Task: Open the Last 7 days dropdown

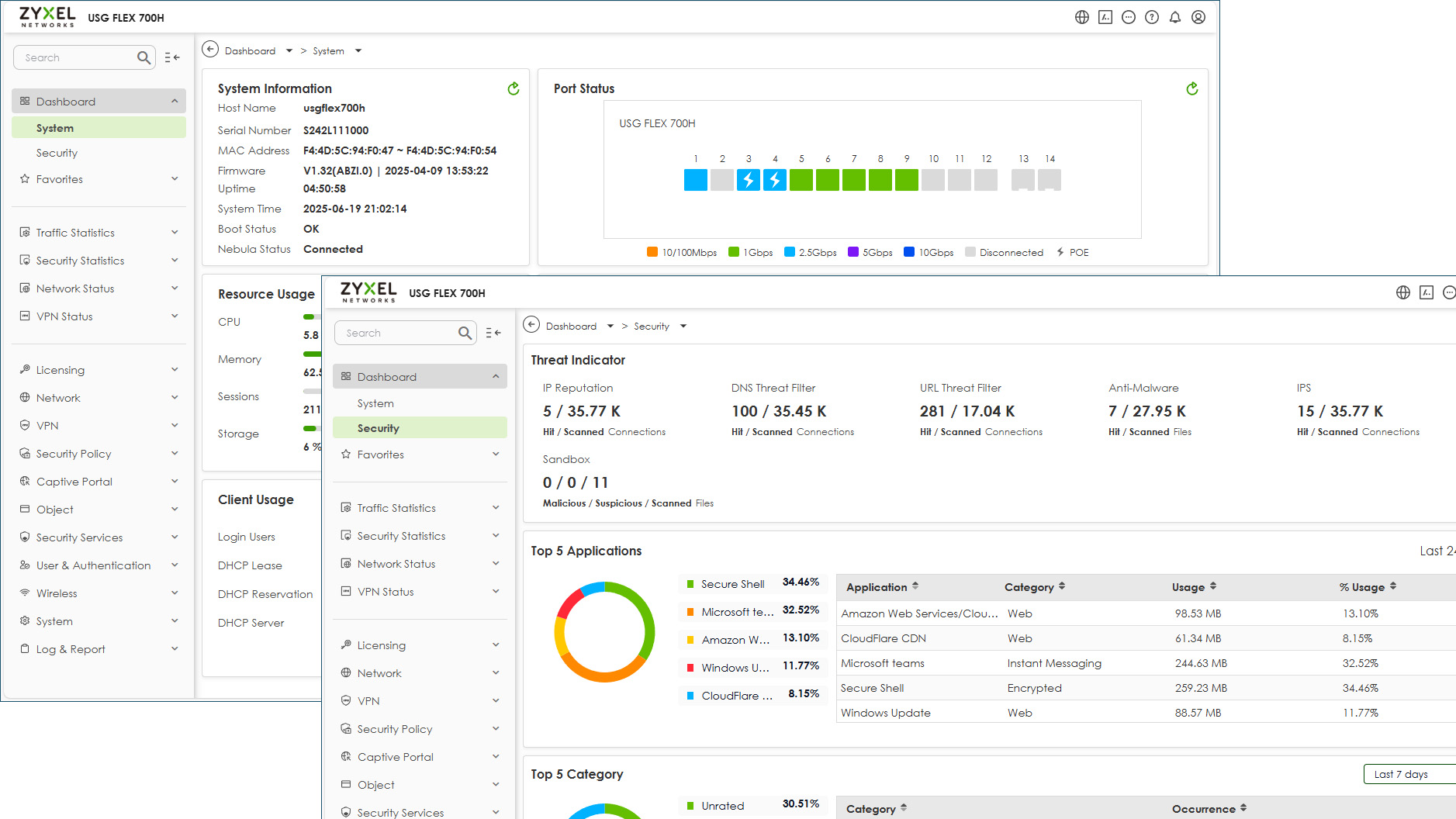Action: tap(1409, 774)
